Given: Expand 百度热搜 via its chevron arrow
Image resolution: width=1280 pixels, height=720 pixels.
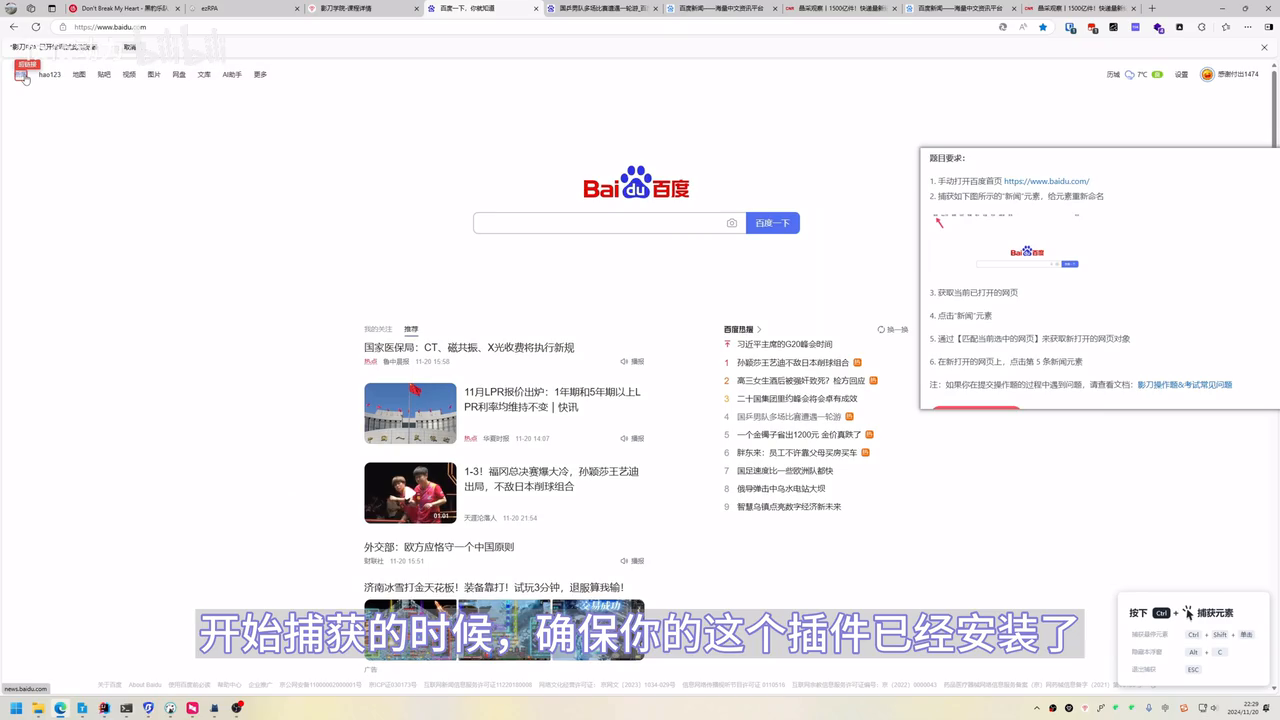Looking at the screenshot, I should [758, 328].
